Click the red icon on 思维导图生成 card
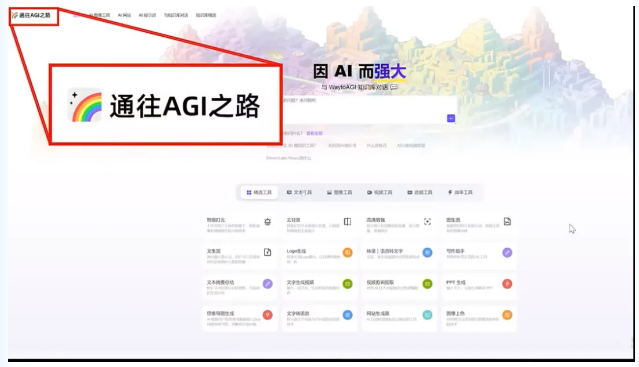Viewport: 639px width, 367px height. [268, 315]
